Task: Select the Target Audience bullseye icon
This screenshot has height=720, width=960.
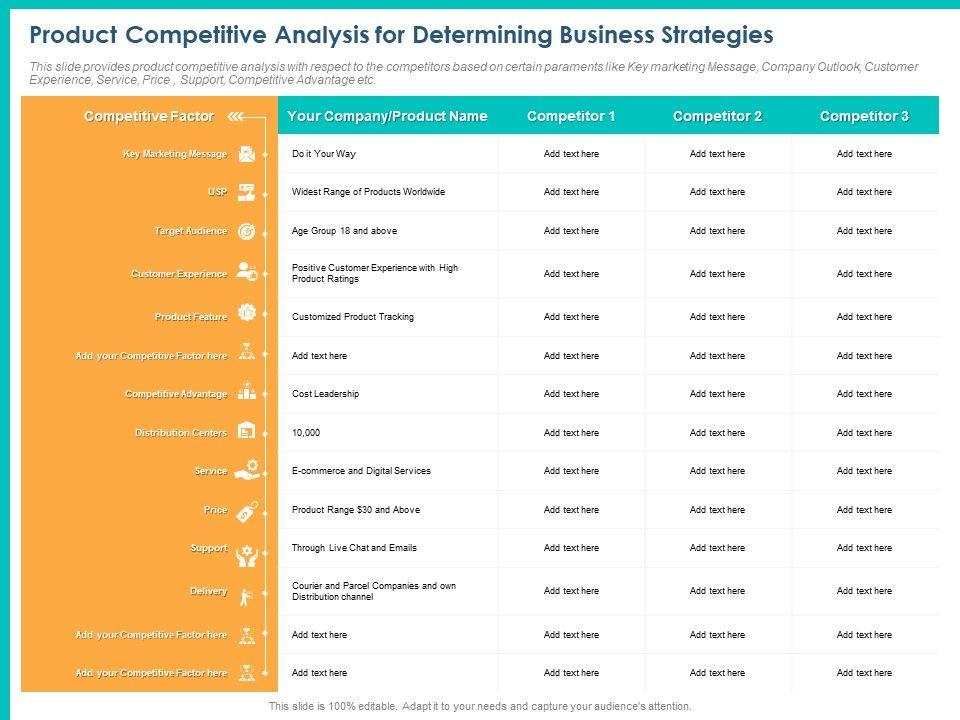Action: point(246,231)
